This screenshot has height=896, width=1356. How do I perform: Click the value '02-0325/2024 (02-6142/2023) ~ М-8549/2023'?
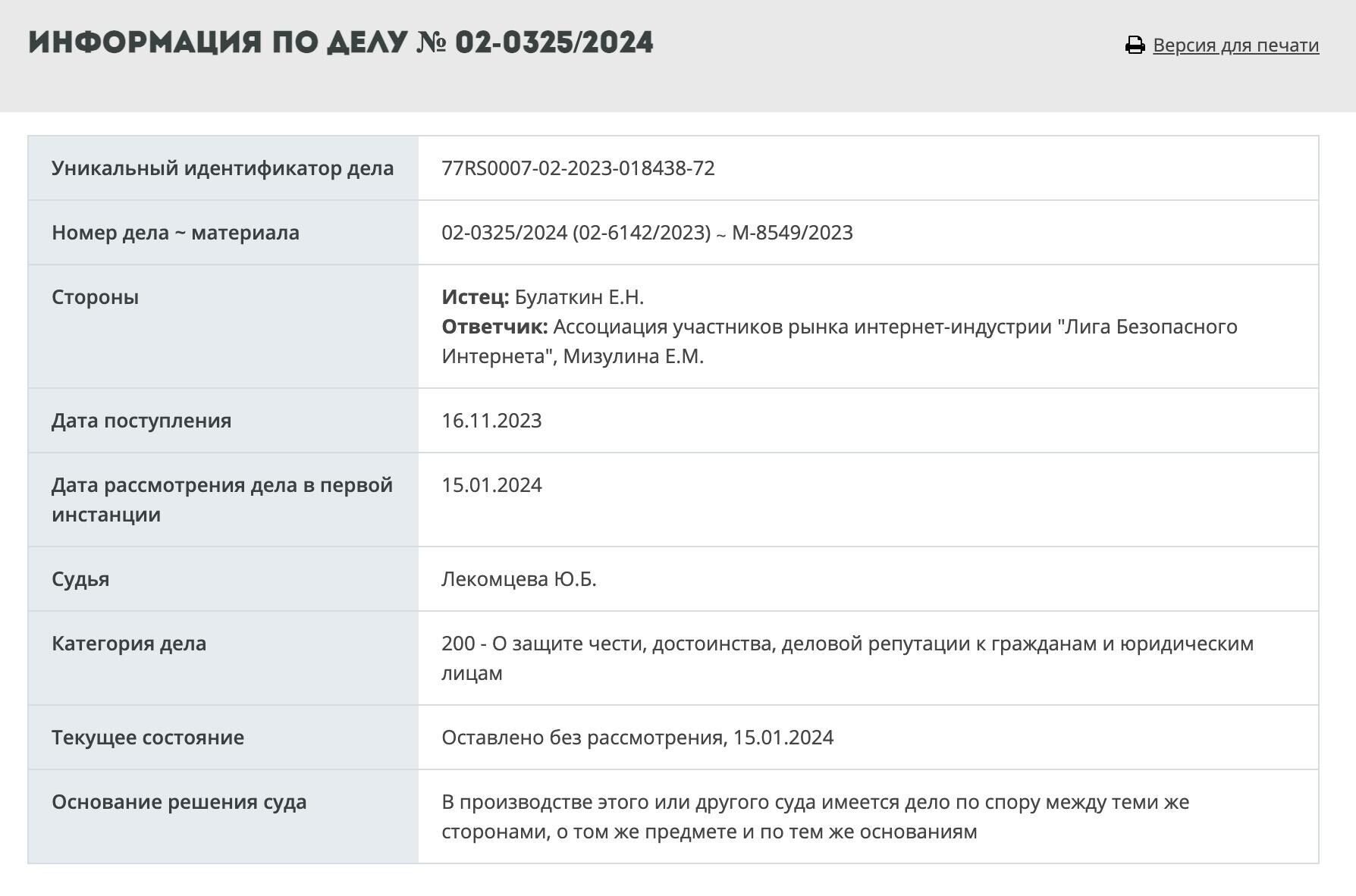coord(647,233)
